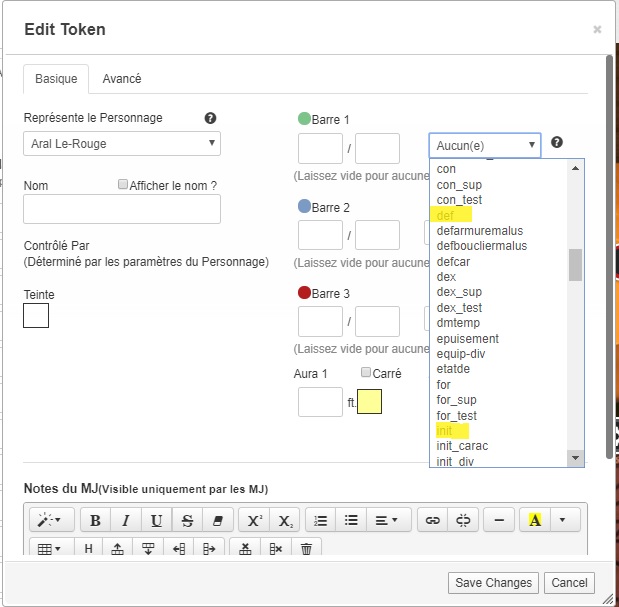Select 'init' in the attribute list
This screenshot has height=607, width=619.
click(445, 430)
